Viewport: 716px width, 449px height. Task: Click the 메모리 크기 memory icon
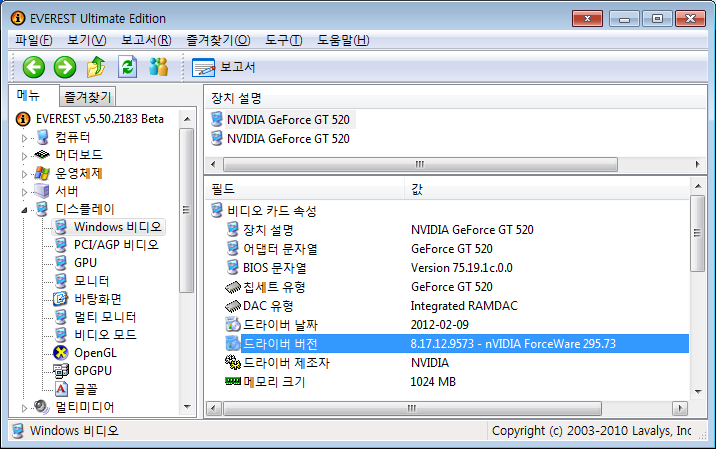[x=233, y=381]
